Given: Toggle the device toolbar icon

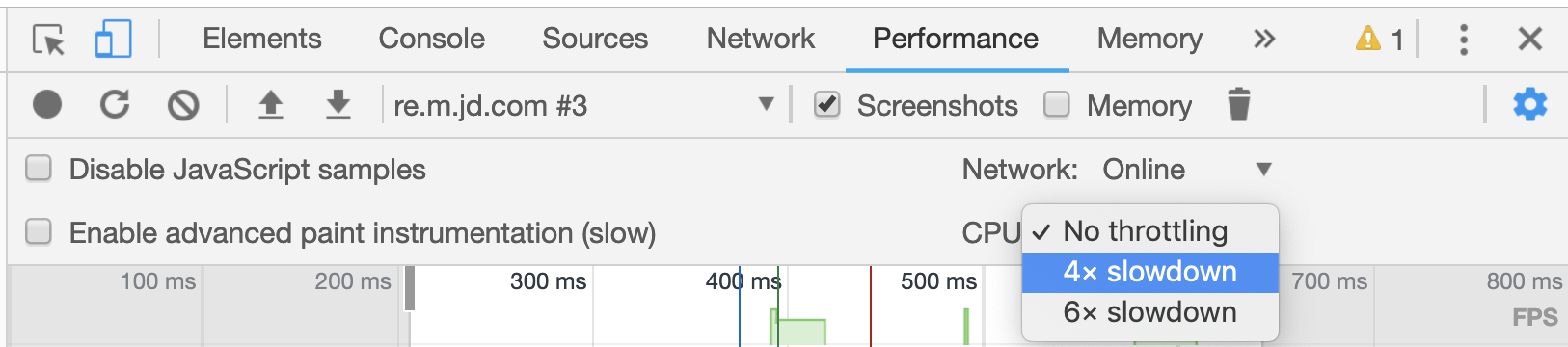Looking at the screenshot, I should click(x=113, y=40).
